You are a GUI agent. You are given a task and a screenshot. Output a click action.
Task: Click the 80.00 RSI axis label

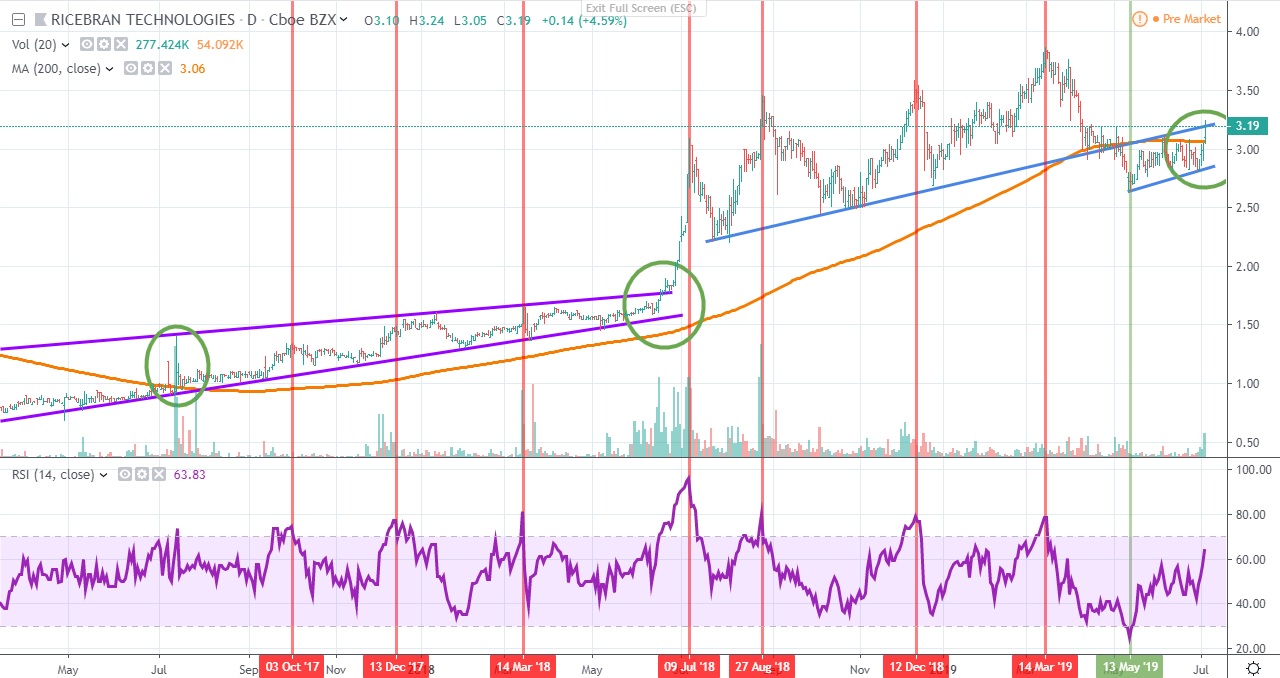coord(1250,516)
